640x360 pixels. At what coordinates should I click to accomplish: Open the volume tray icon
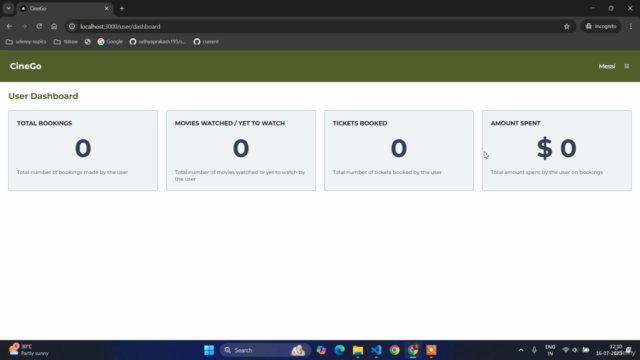(x=575, y=350)
